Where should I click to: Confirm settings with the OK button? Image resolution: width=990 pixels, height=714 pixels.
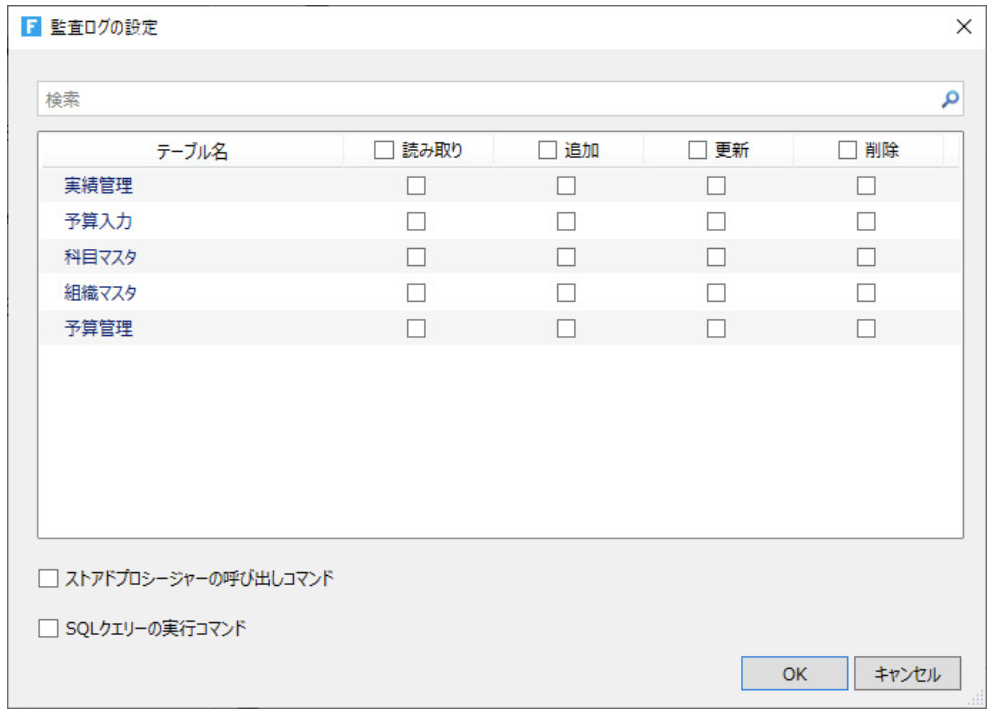(x=794, y=673)
